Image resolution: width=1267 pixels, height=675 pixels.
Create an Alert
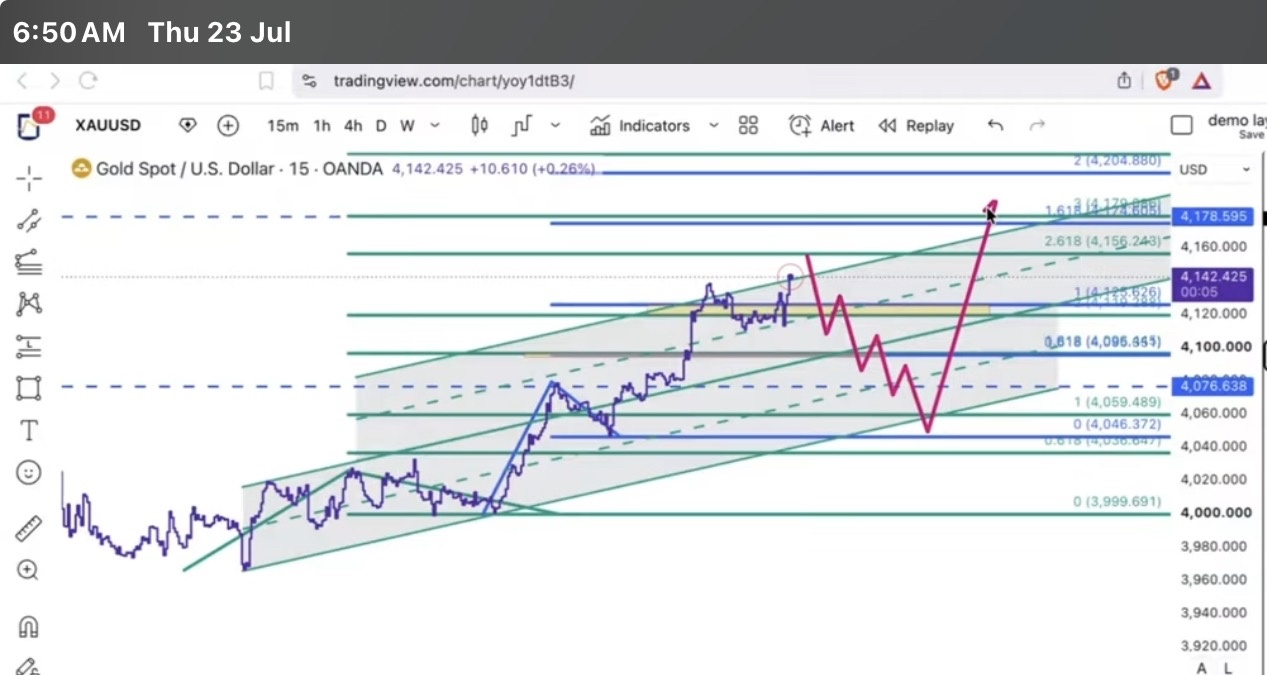(822, 126)
